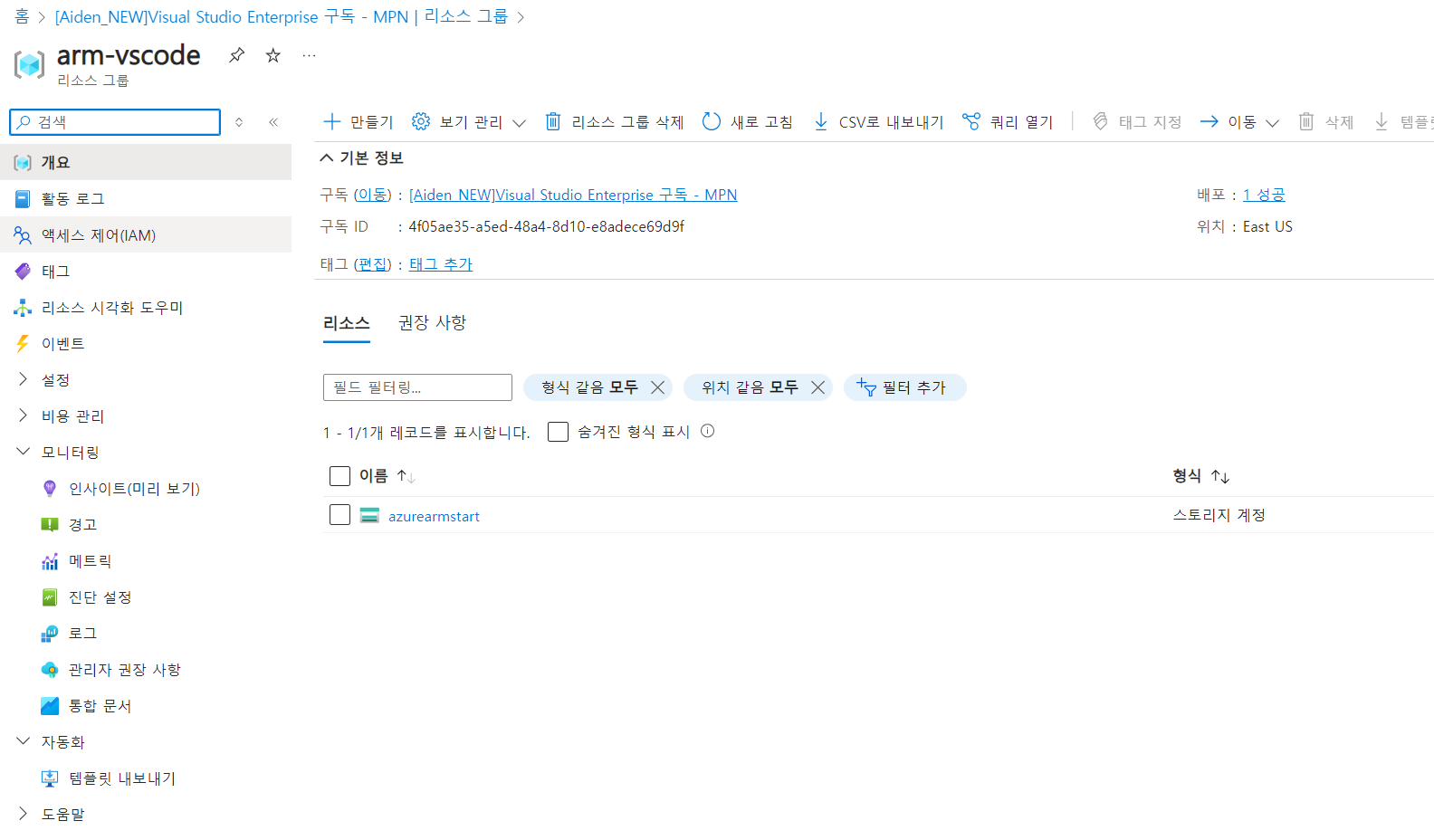Click the 경고 alert icon
The height and width of the screenshot is (840, 1434).
click(x=50, y=525)
